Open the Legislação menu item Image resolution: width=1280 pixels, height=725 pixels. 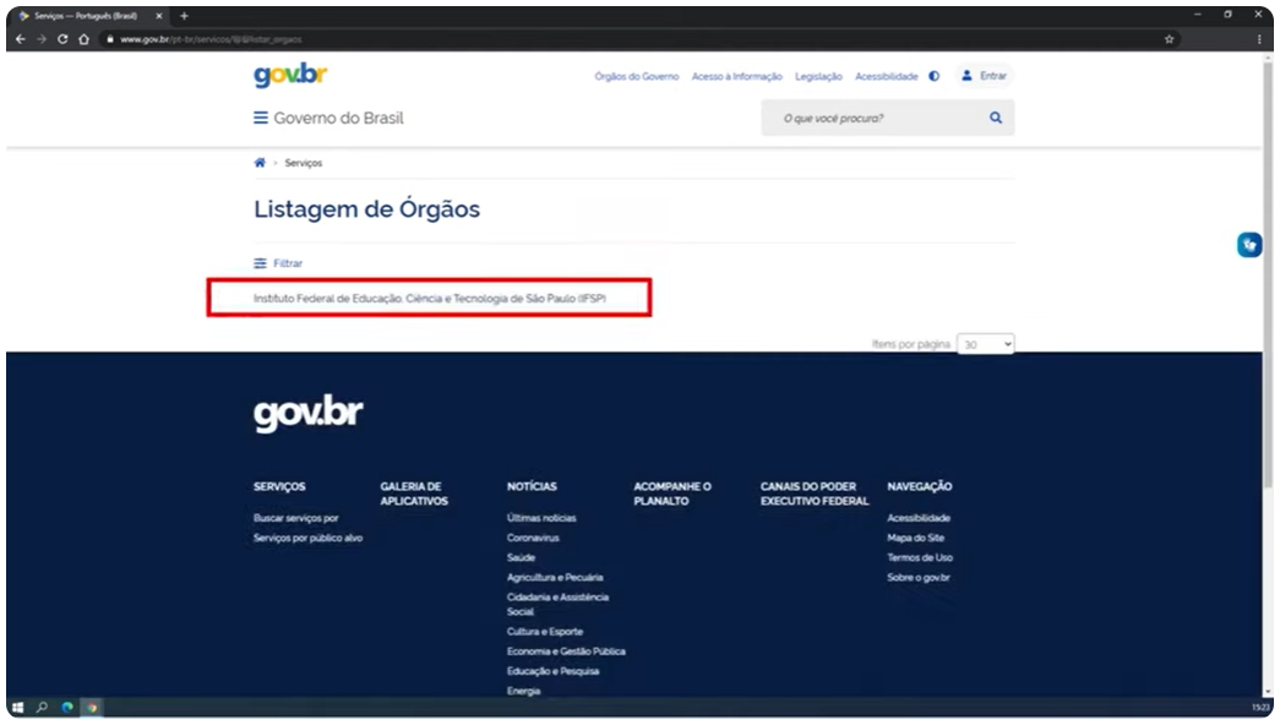coord(818,77)
